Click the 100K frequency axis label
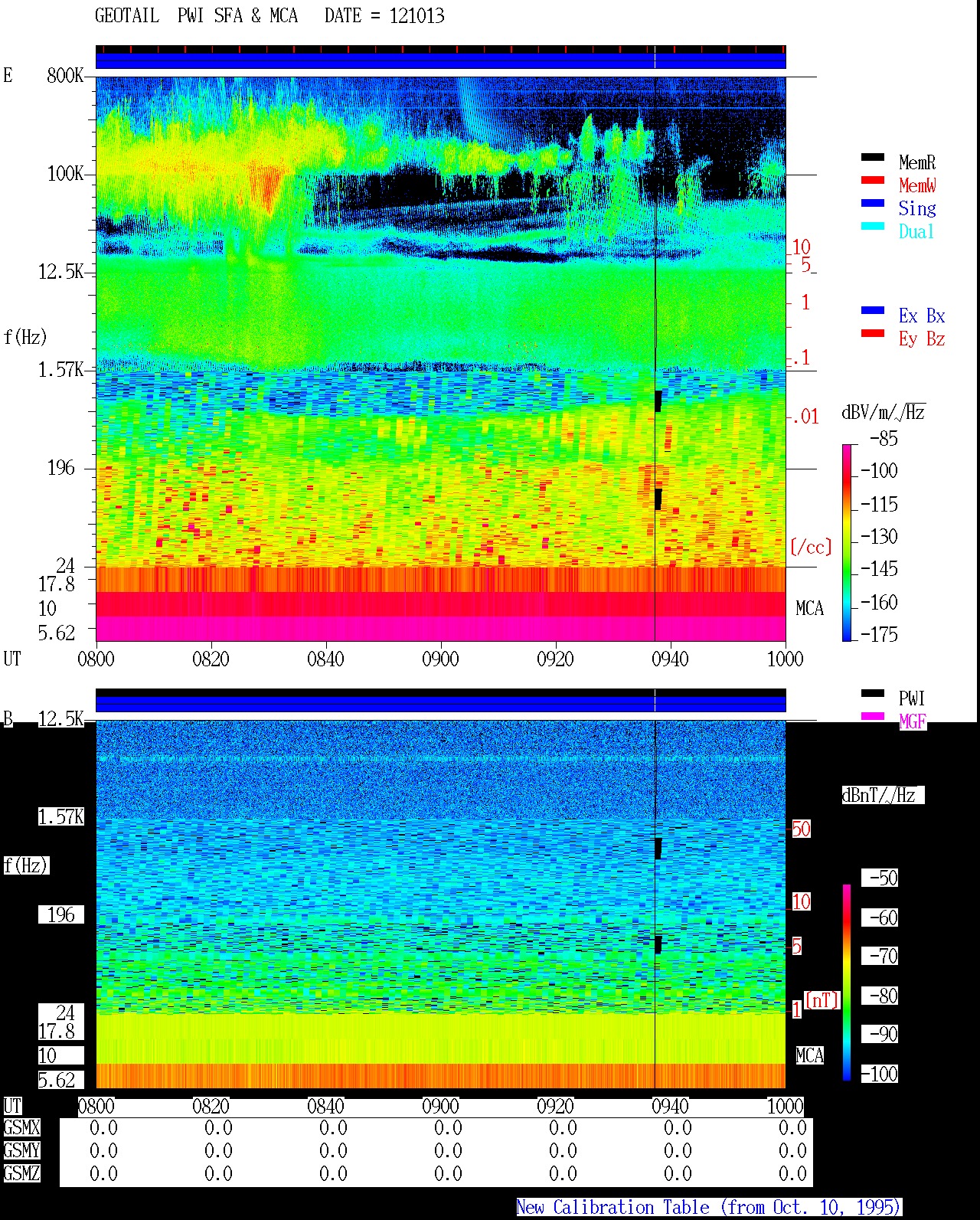The image size is (980, 1220). click(x=65, y=174)
